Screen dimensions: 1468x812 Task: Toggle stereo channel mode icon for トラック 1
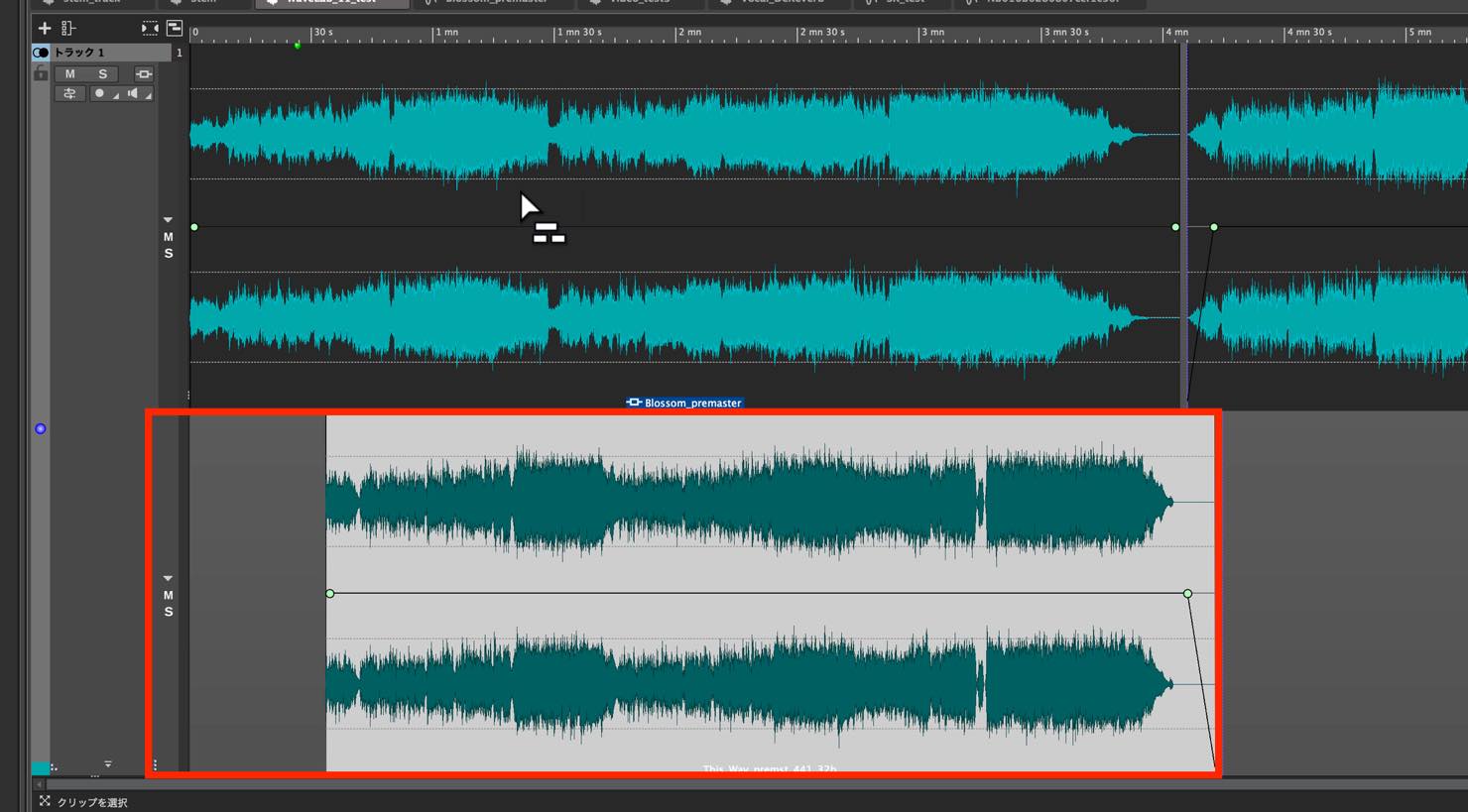(41, 53)
